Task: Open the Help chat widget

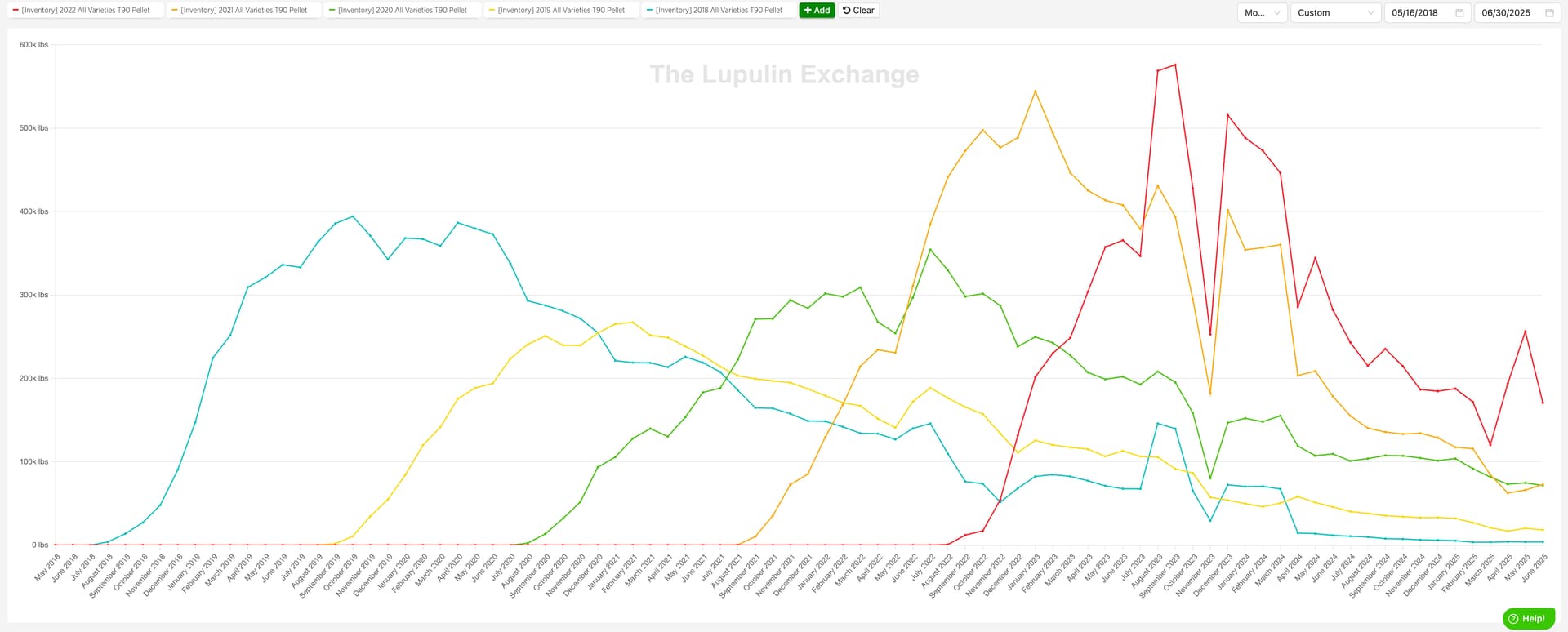Action: click(x=1529, y=618)
